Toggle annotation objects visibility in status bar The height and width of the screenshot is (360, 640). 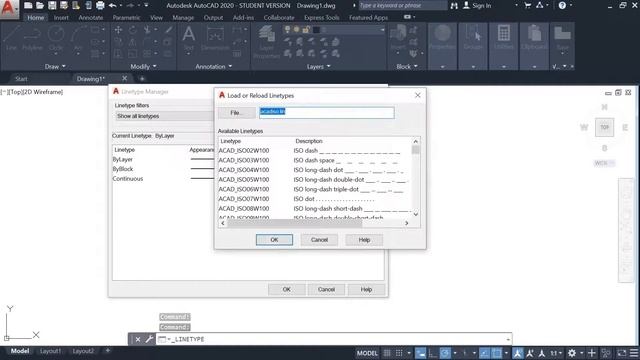tap(518, 353)
